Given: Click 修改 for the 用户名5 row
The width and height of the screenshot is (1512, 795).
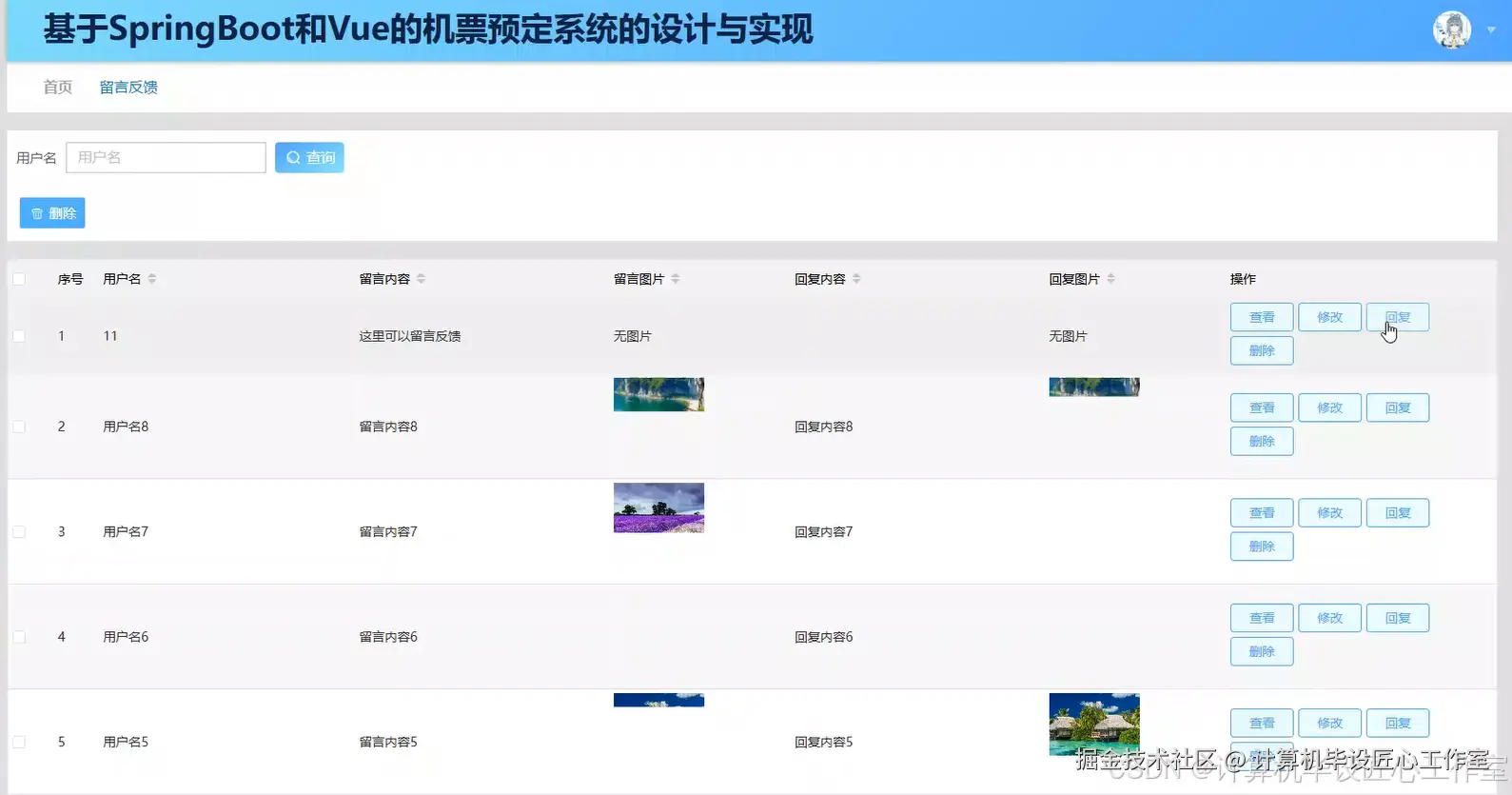Looking at the screenshot, I should 1329,723.
